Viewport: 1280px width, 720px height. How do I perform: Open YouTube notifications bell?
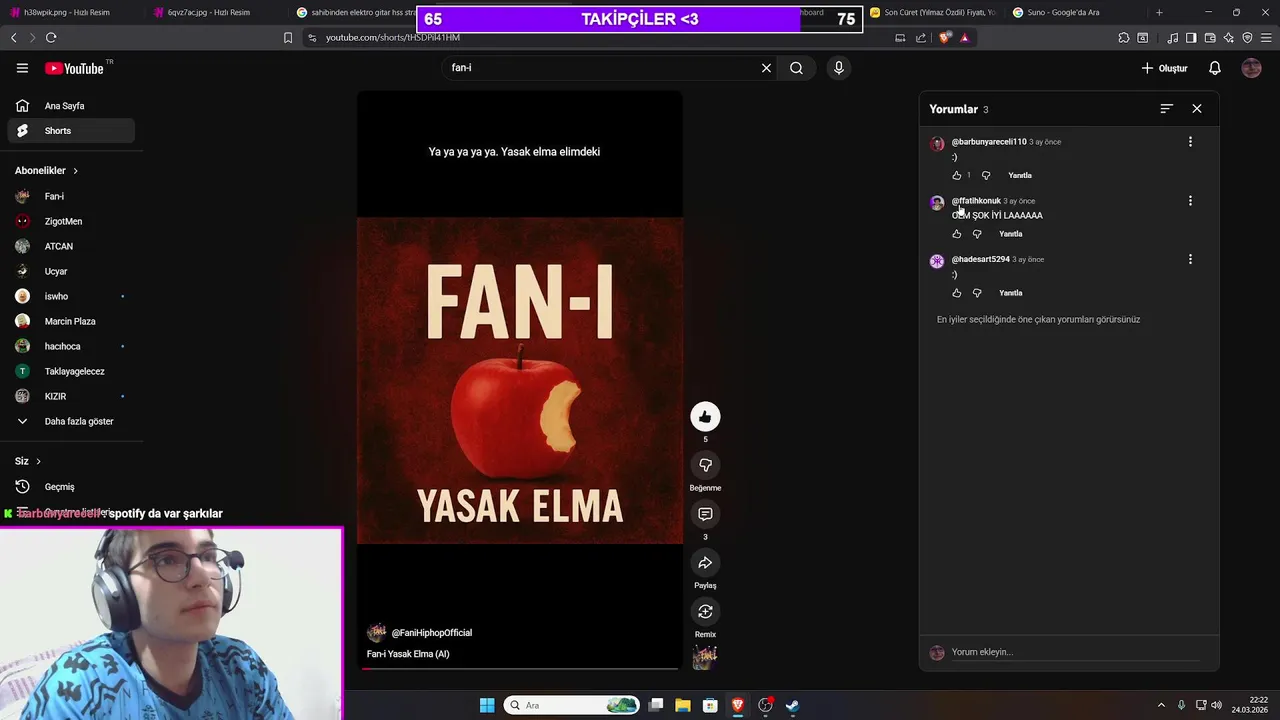point(1214,68)
